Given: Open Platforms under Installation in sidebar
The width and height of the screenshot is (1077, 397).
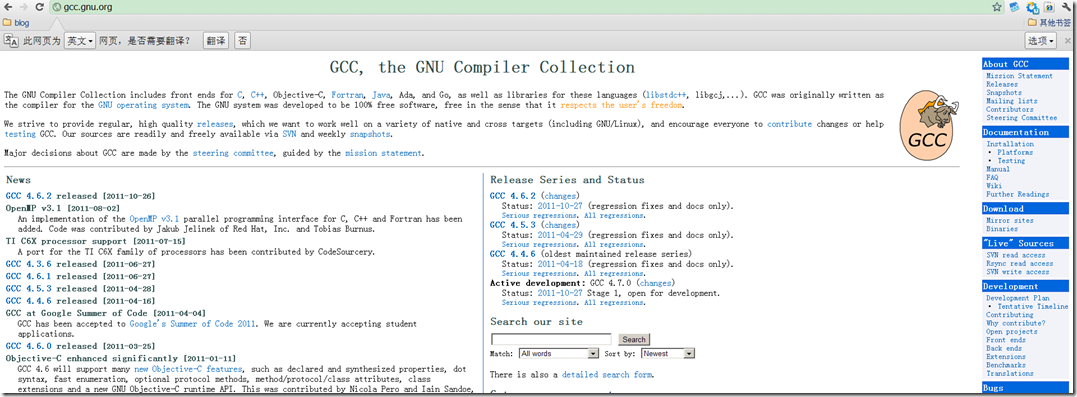Looking at the screenshot, I should pyautogui.click(x=1015, y=152).
